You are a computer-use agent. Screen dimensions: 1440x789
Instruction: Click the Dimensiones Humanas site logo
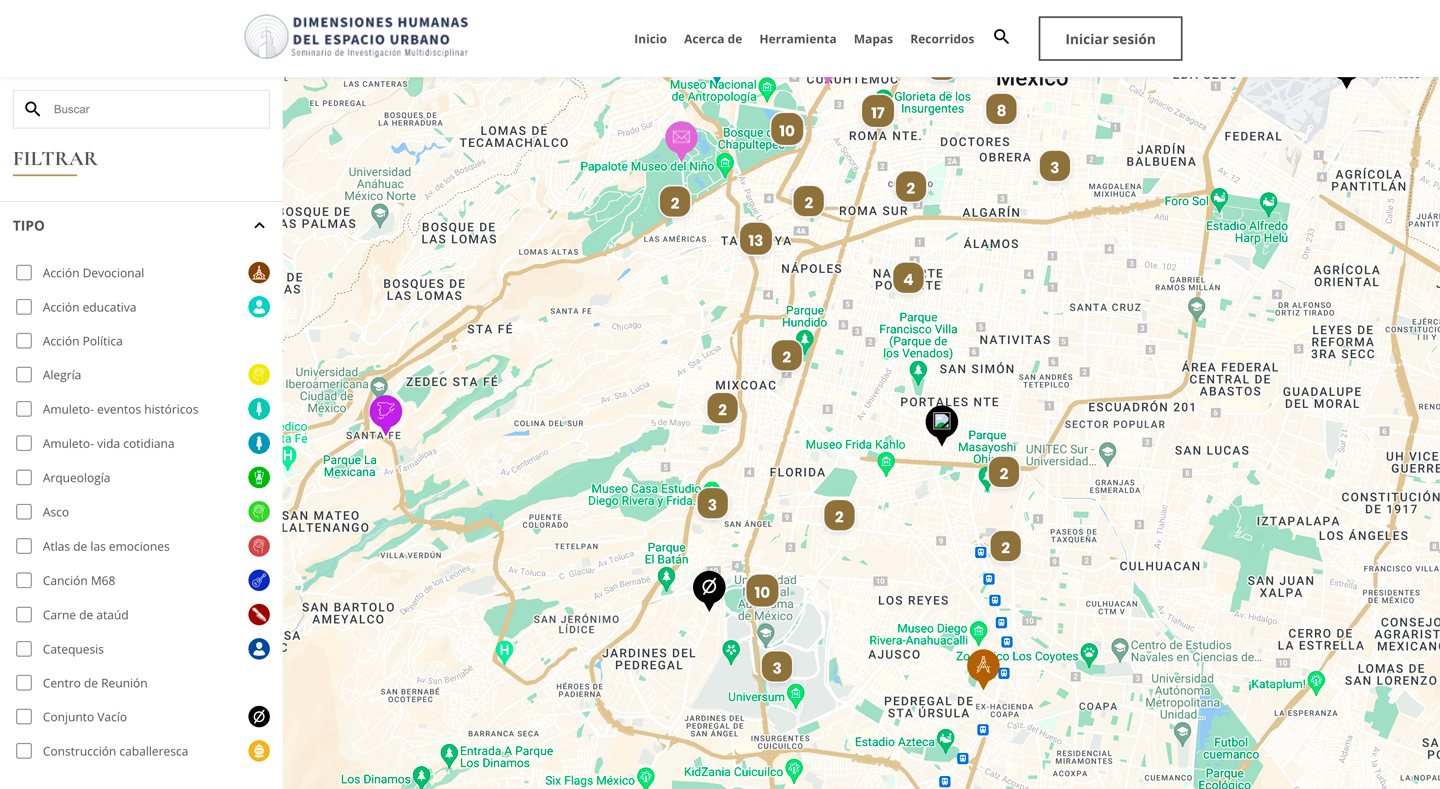point(357,37)
